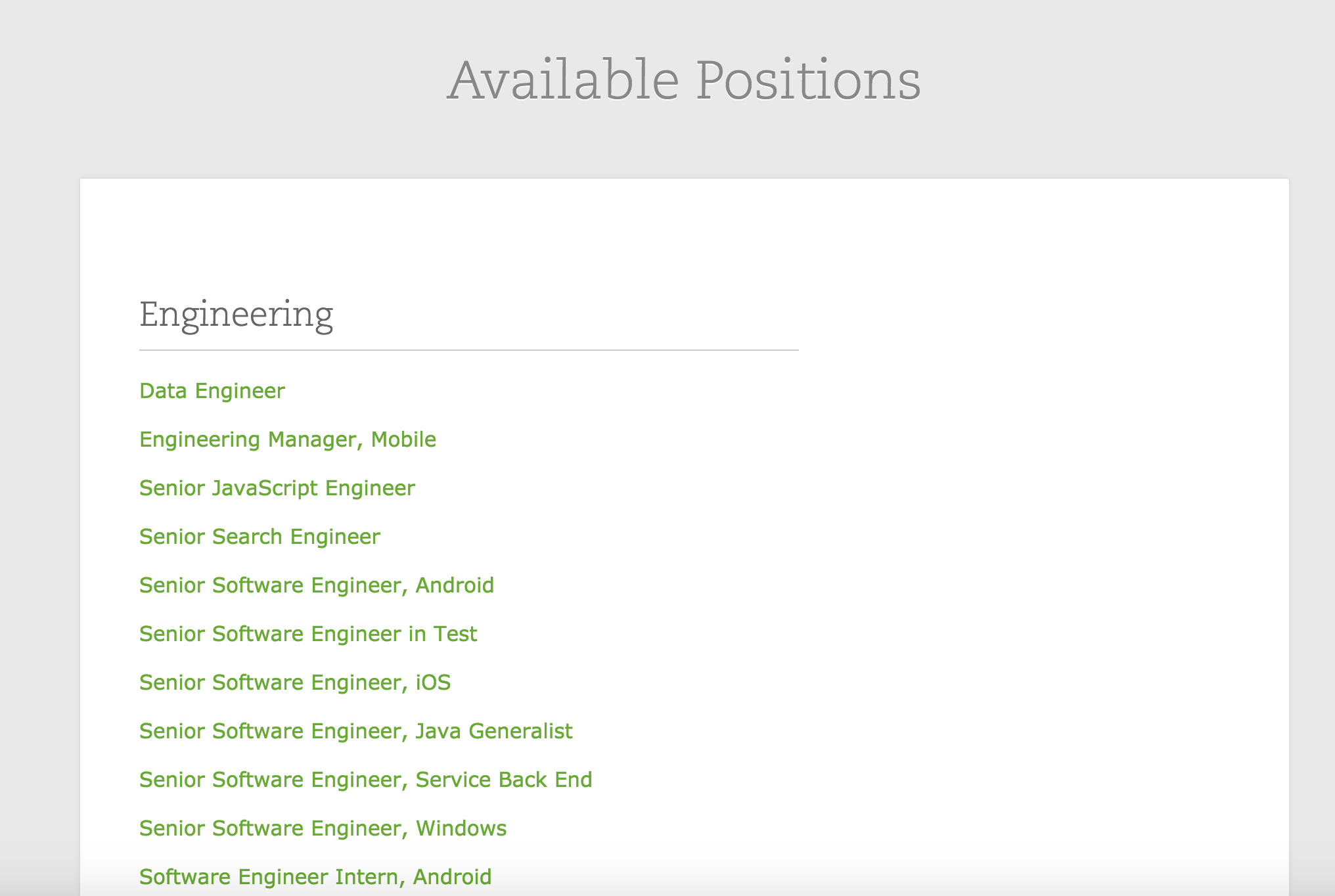The image size is (1335, 896).
Task: View the Senior Search Engineer posting
Action: (260, 537)
